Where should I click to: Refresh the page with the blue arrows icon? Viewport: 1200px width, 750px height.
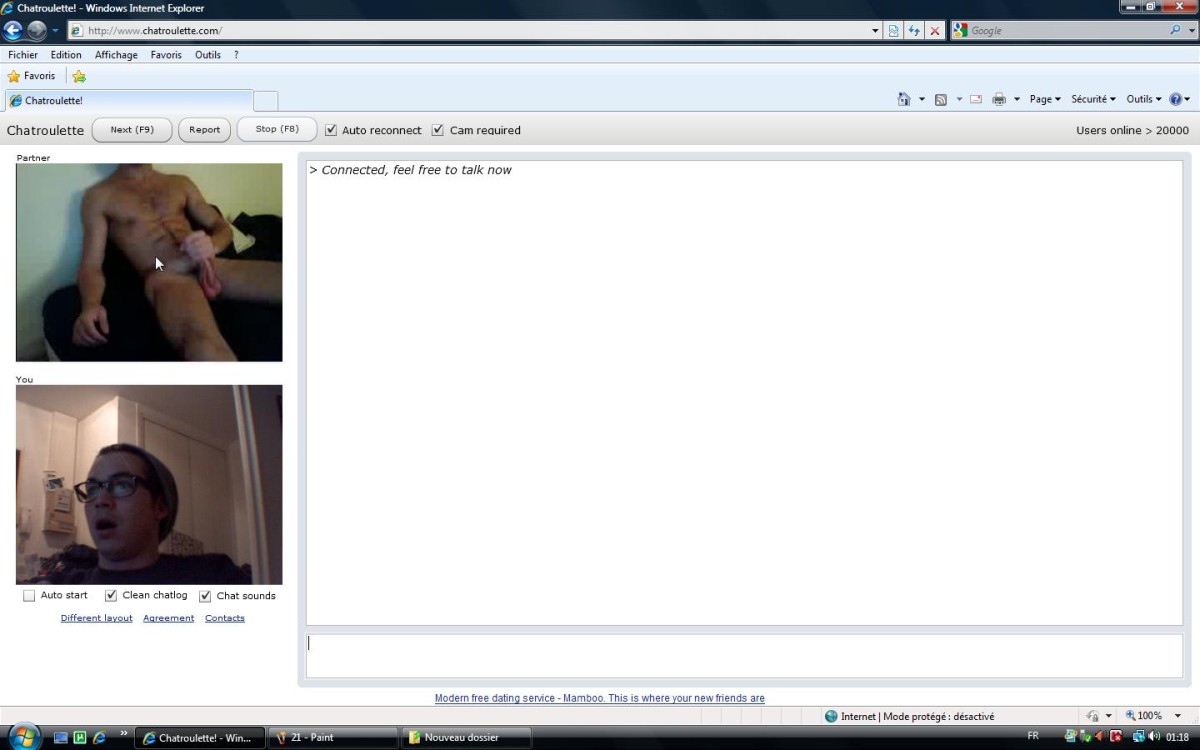(914, 31)
